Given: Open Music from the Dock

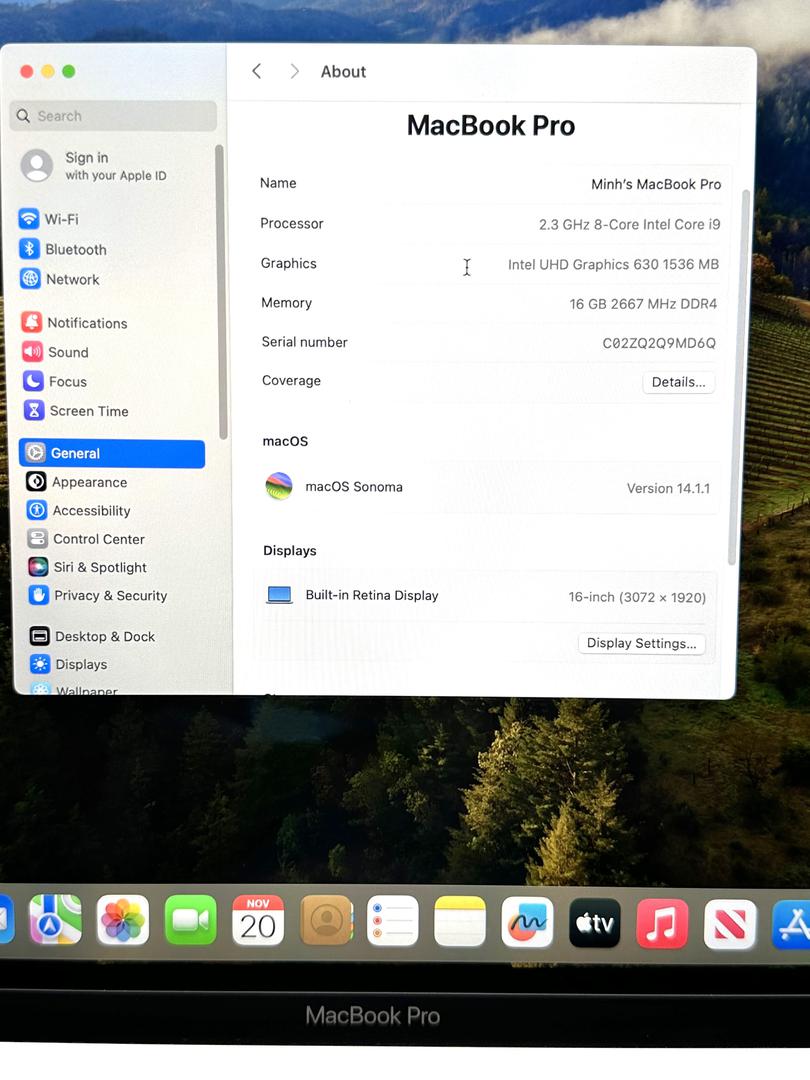Looking at the screenshot, I should 662,924.
